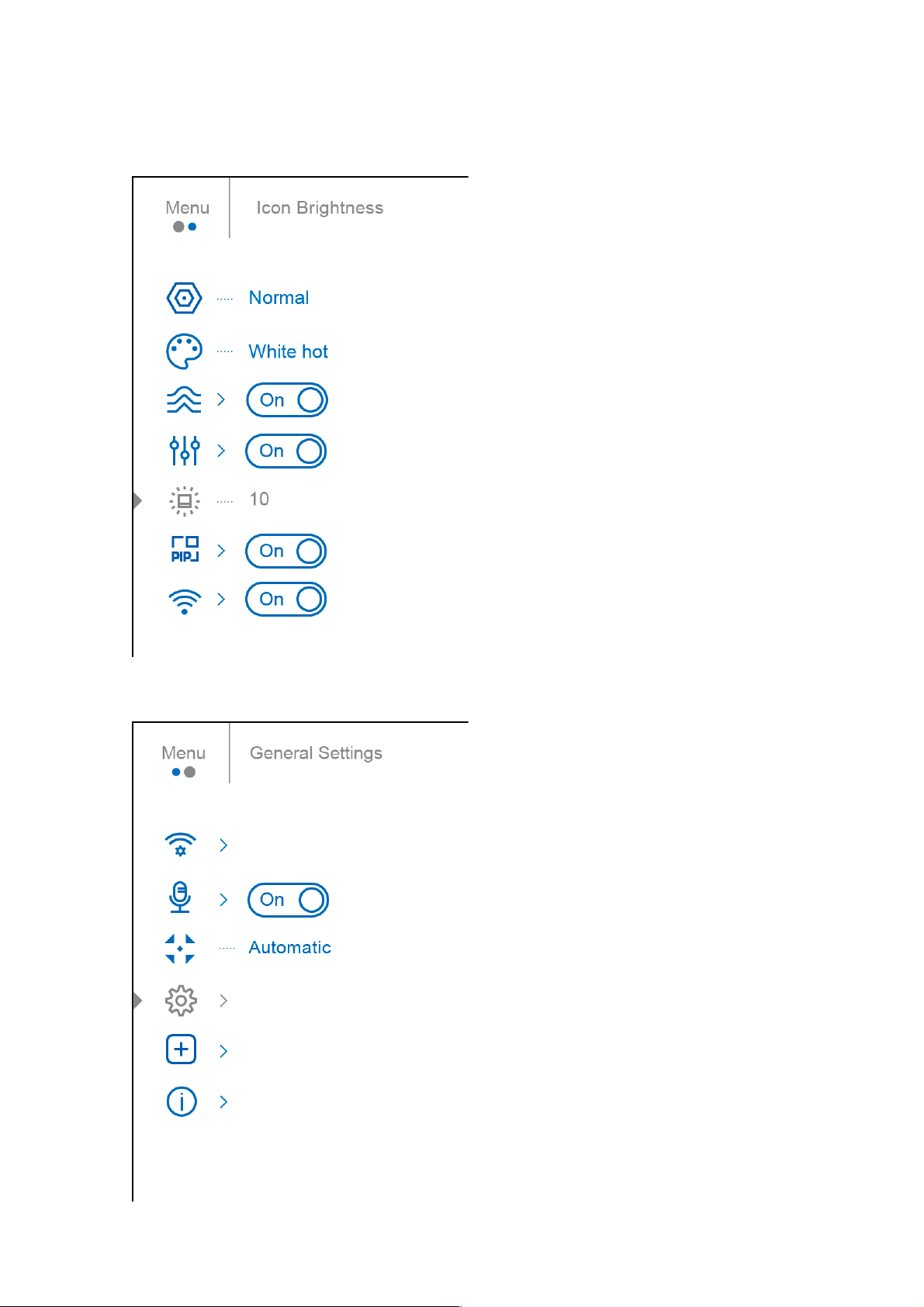This screenshot has width=924, height=1307.
Task: Select the four-arrow calibration mode icon
Action: point(180,949)
